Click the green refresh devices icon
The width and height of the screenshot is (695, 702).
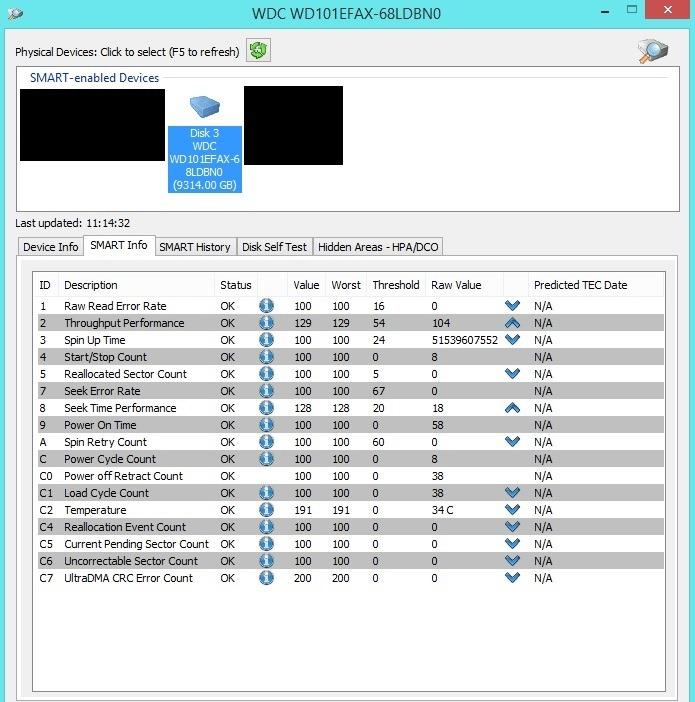tap(258, 50)
